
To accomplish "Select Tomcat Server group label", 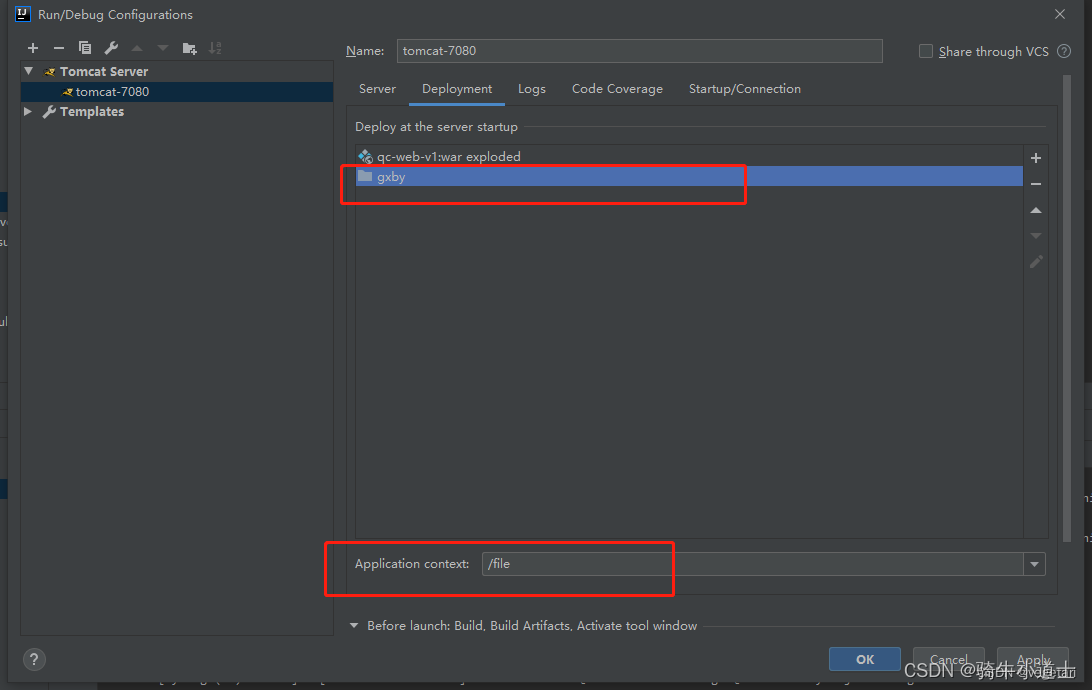I will [x=104, y=72].
